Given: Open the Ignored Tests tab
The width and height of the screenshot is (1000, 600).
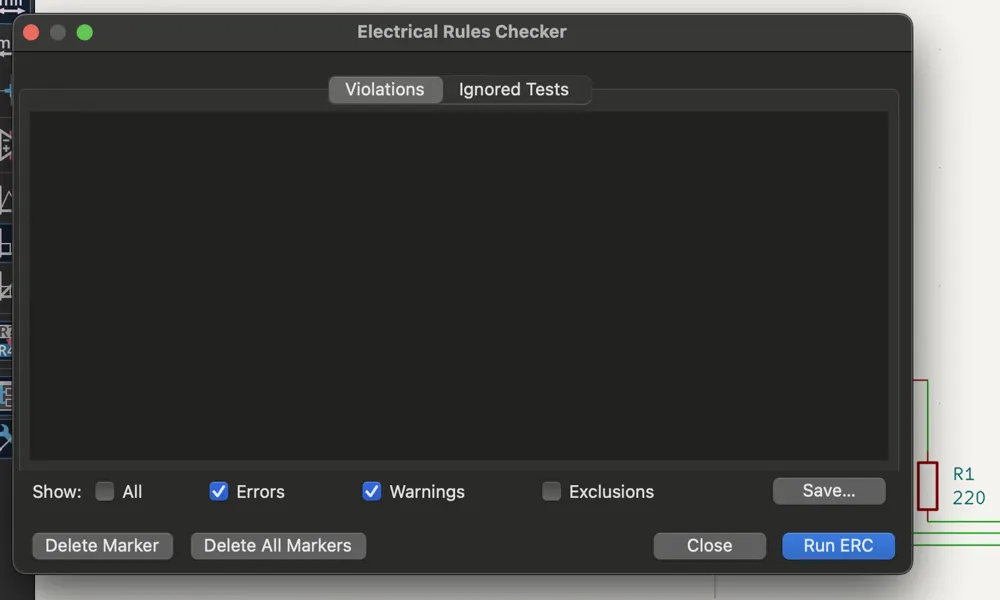Looking at the screenshot, I should pyautogui.click(x=514, y=89).
